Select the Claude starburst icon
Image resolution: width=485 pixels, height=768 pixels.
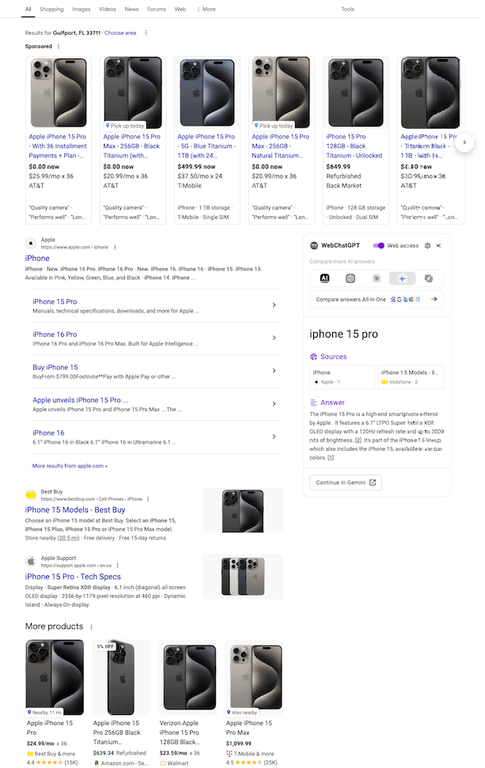(x=376, y=278)
